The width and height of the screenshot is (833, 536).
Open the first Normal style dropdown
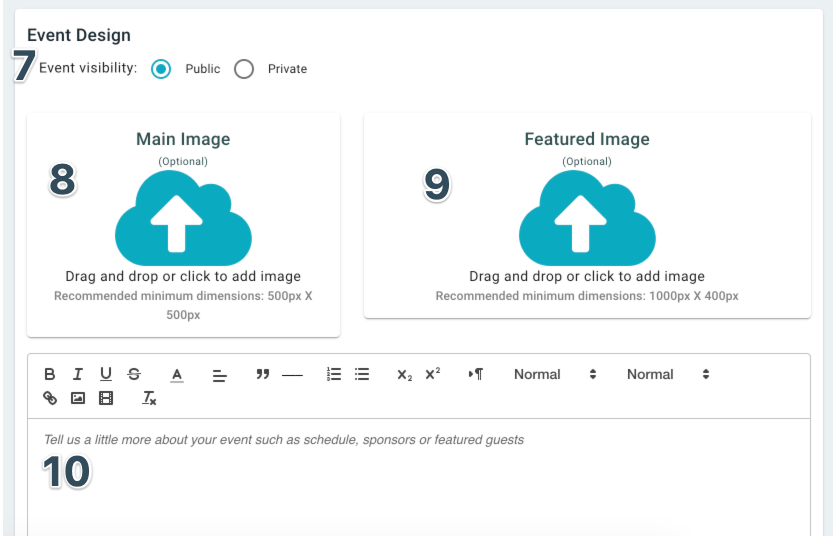click(555, 374)
